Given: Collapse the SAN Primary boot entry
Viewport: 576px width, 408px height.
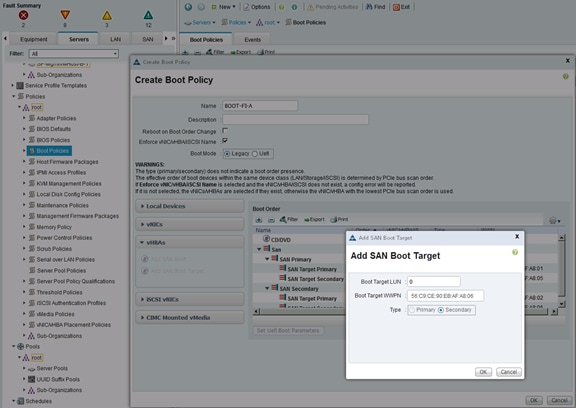Looking at the screenshot, I should 267,259.
